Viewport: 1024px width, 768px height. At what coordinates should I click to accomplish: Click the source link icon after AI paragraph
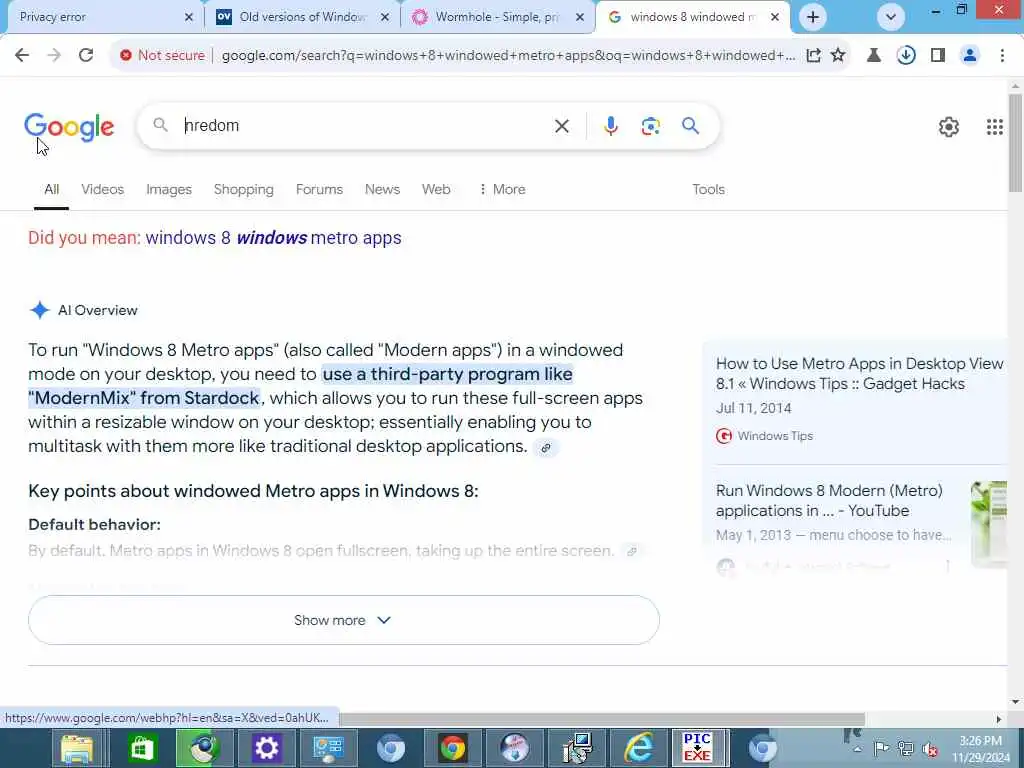pos(546,448)
